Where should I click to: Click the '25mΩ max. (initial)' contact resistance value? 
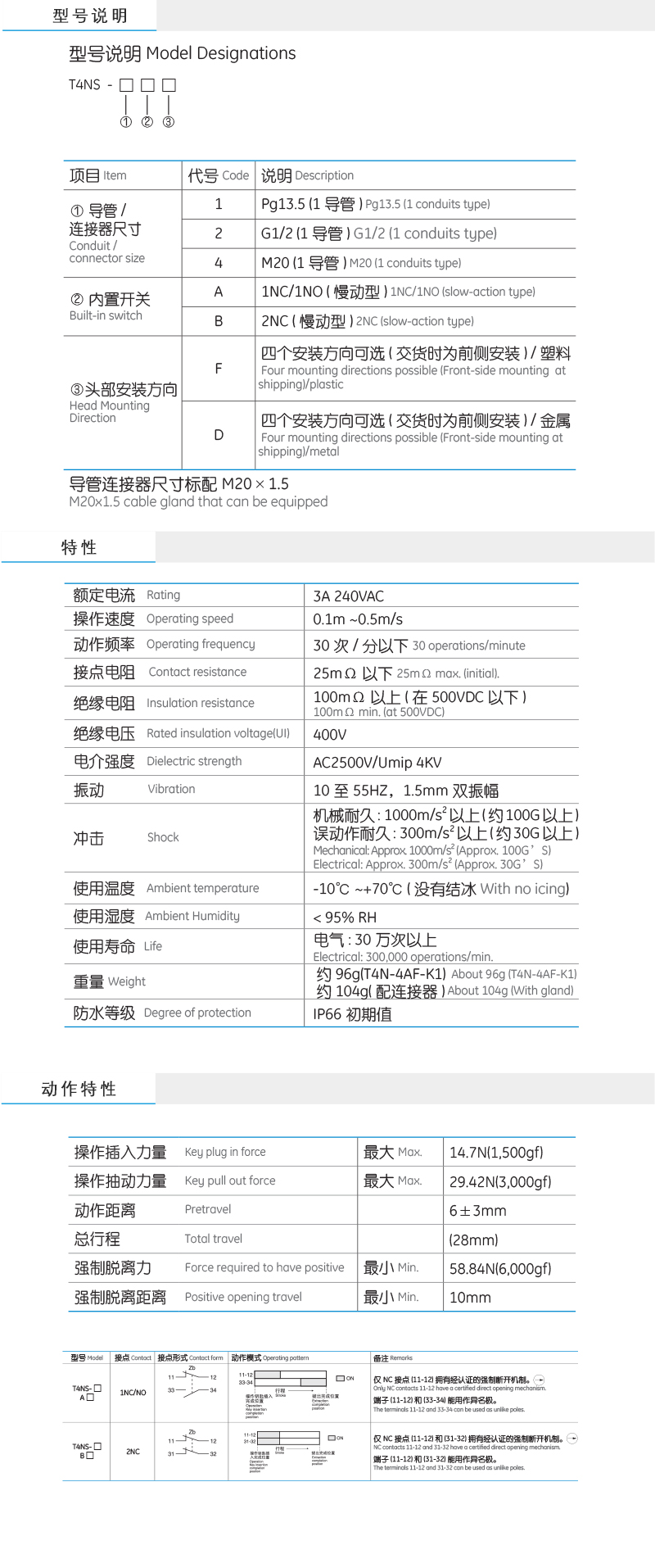pos(448,673)
